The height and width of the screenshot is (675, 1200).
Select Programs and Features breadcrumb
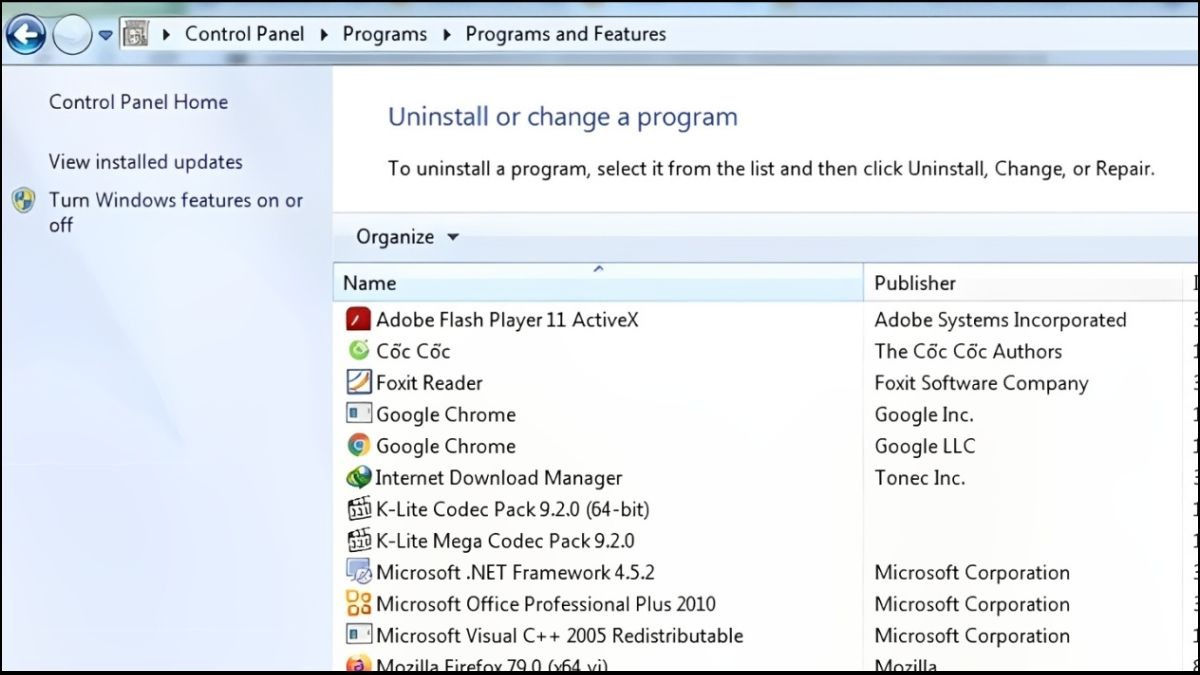pos(565,33)
